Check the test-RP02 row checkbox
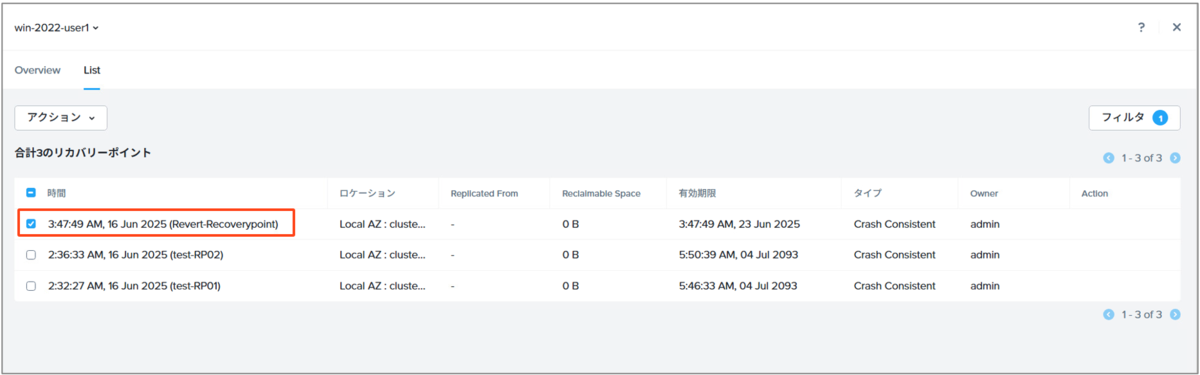This screenshot has height=375, width=1200. pyautogui.click(x=31, y=255)
